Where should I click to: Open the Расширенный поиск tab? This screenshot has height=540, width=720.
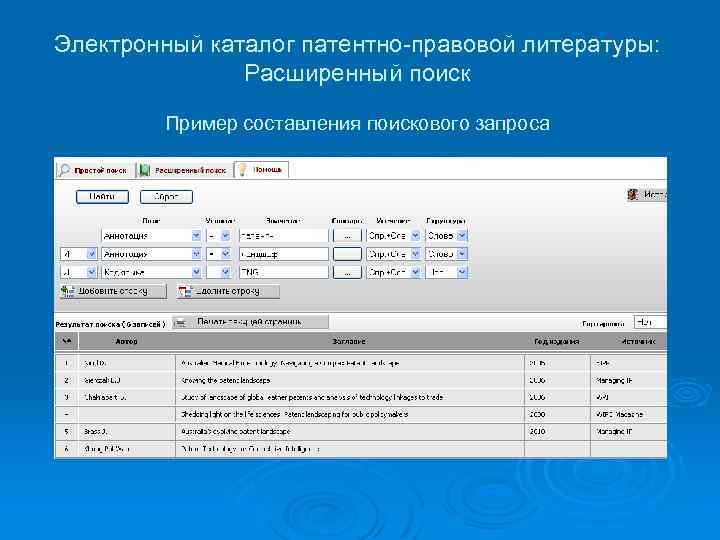(184, 170)
